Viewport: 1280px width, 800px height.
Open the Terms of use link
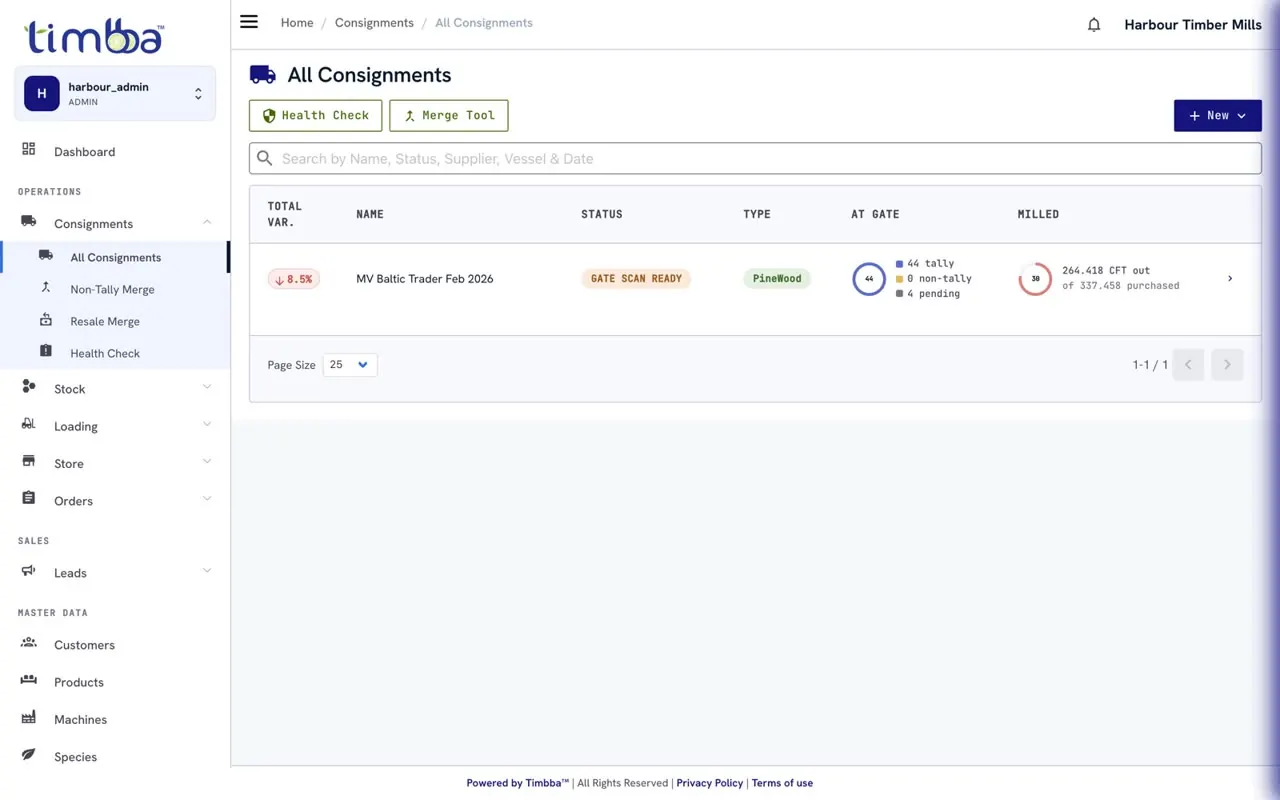tap(782, 783)
